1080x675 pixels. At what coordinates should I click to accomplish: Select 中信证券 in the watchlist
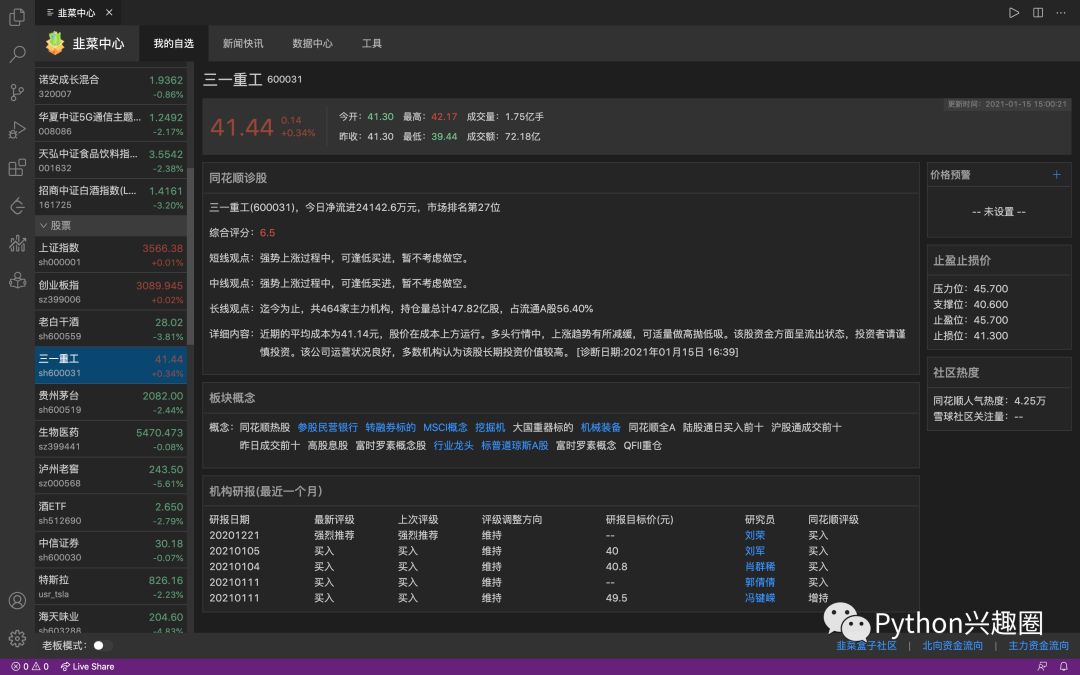tap(111, 550)
